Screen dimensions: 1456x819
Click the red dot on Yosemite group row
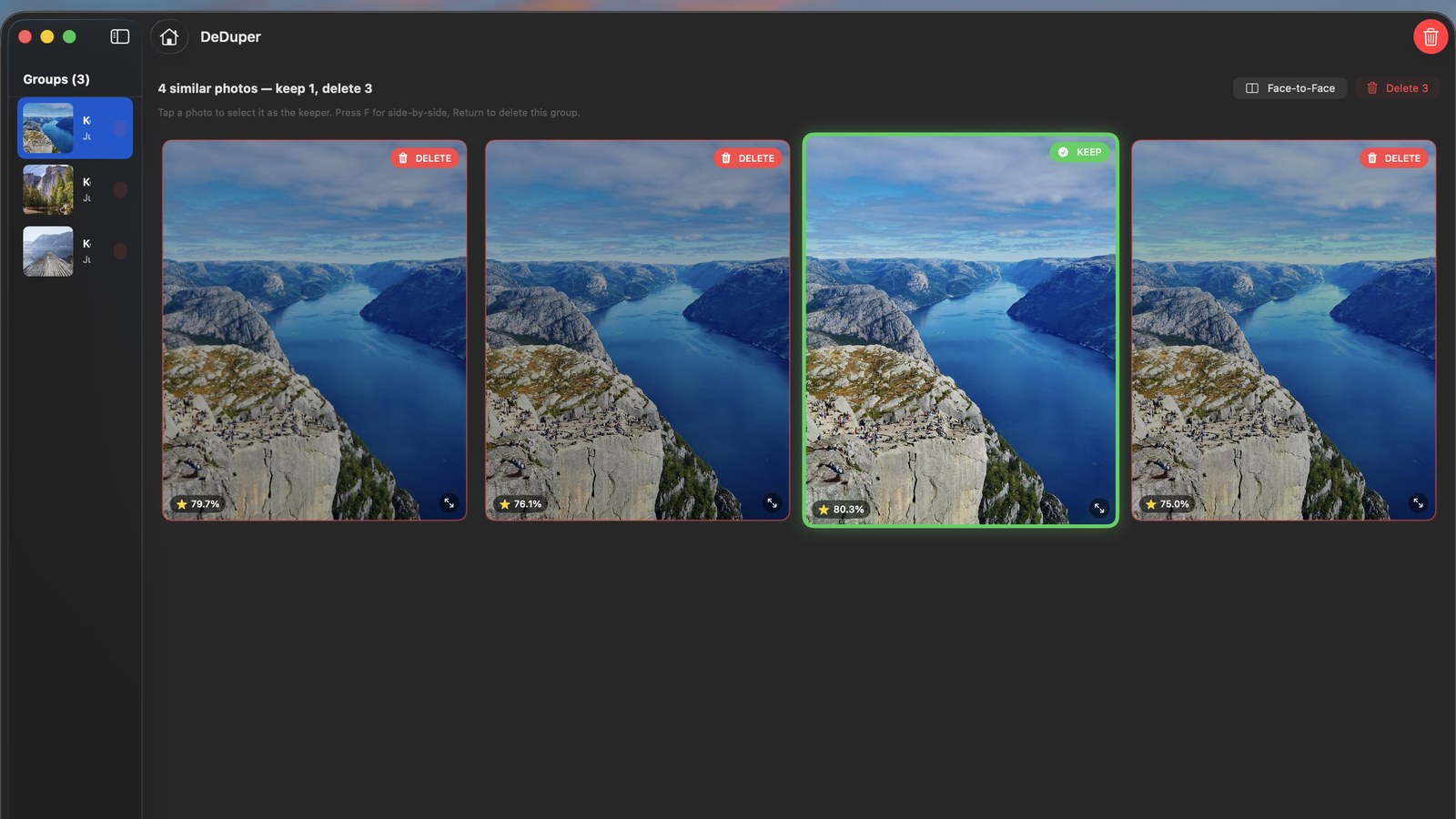(x=120, y=189)
